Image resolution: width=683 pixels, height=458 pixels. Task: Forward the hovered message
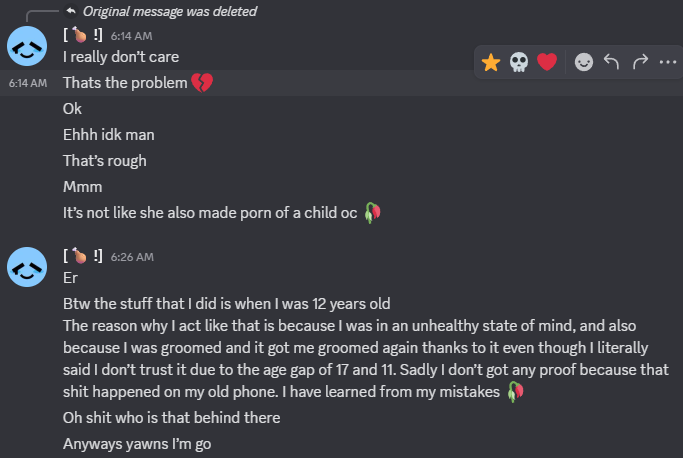point(640,62)
